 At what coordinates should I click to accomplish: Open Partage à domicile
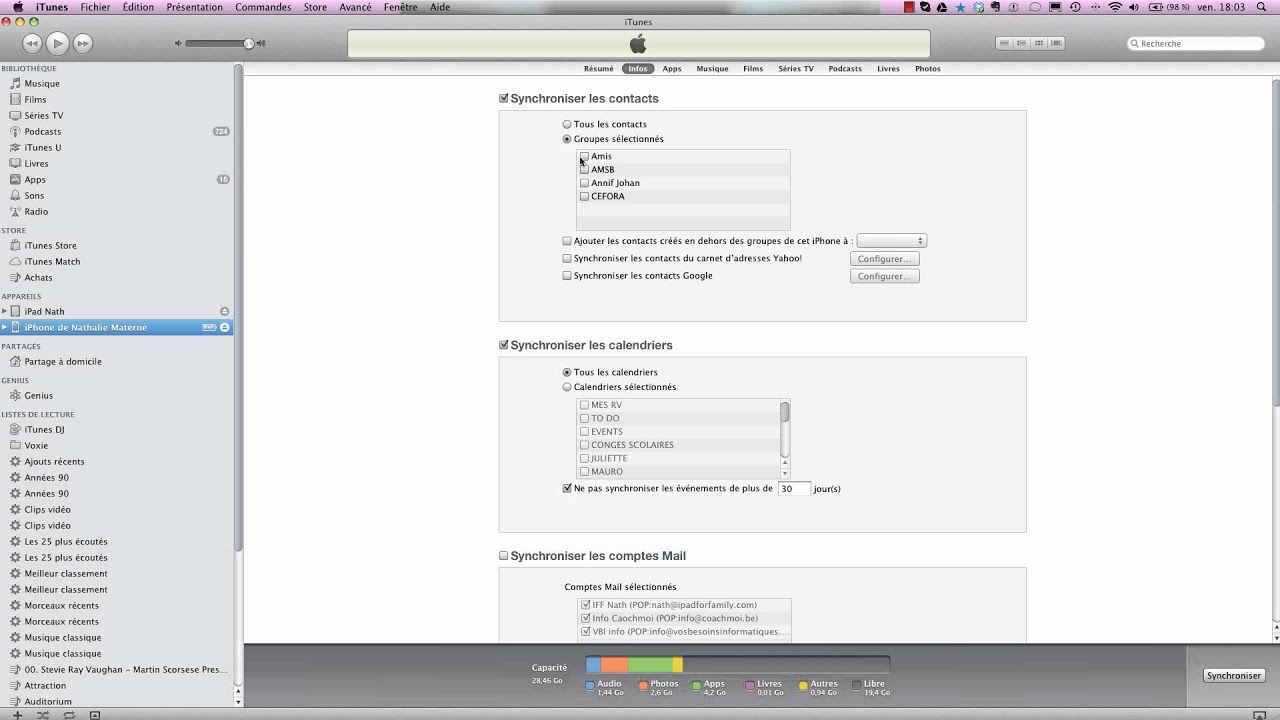pyautogui.click(x=63, y=361)
